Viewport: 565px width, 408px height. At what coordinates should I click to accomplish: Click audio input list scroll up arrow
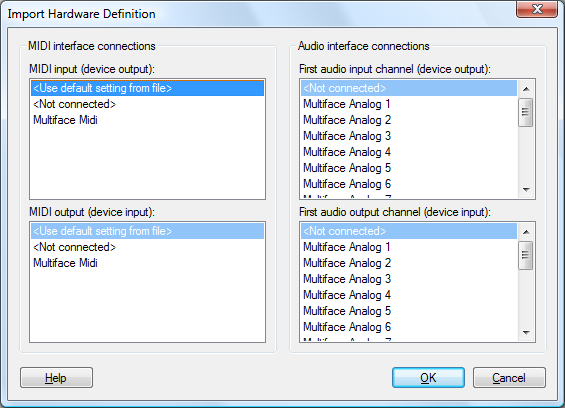tap(526, 89)
